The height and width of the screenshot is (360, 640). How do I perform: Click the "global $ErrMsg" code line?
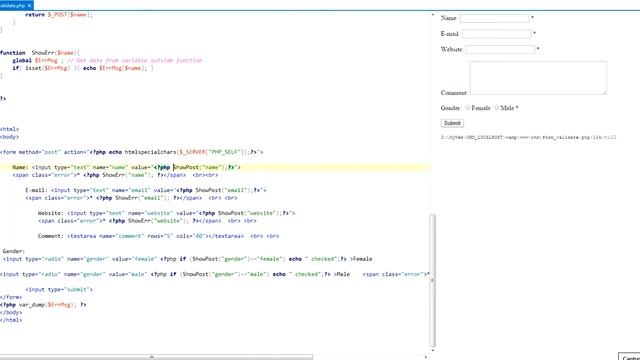107,60
